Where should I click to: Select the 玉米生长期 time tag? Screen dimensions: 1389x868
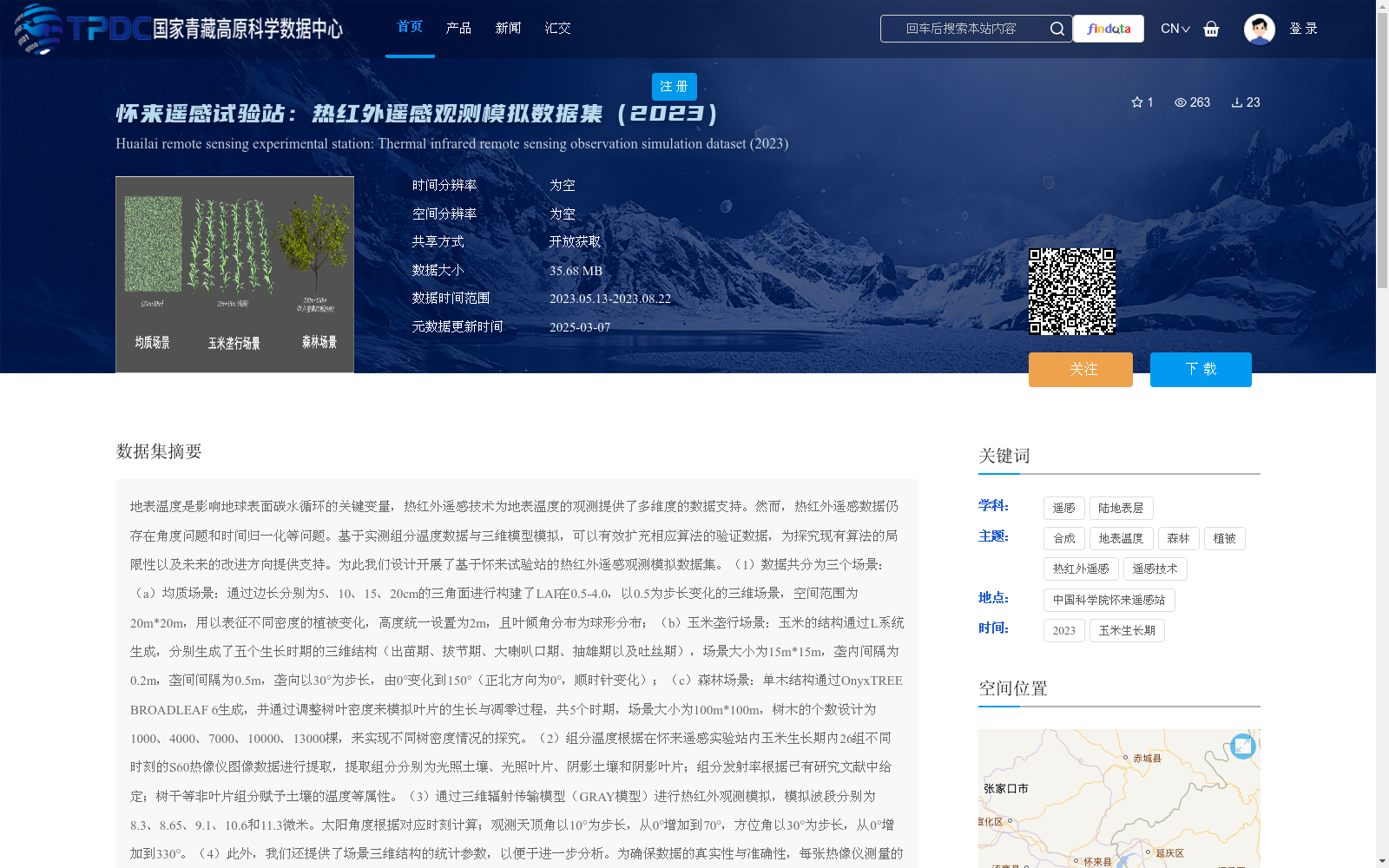(x=1127, y=631)
